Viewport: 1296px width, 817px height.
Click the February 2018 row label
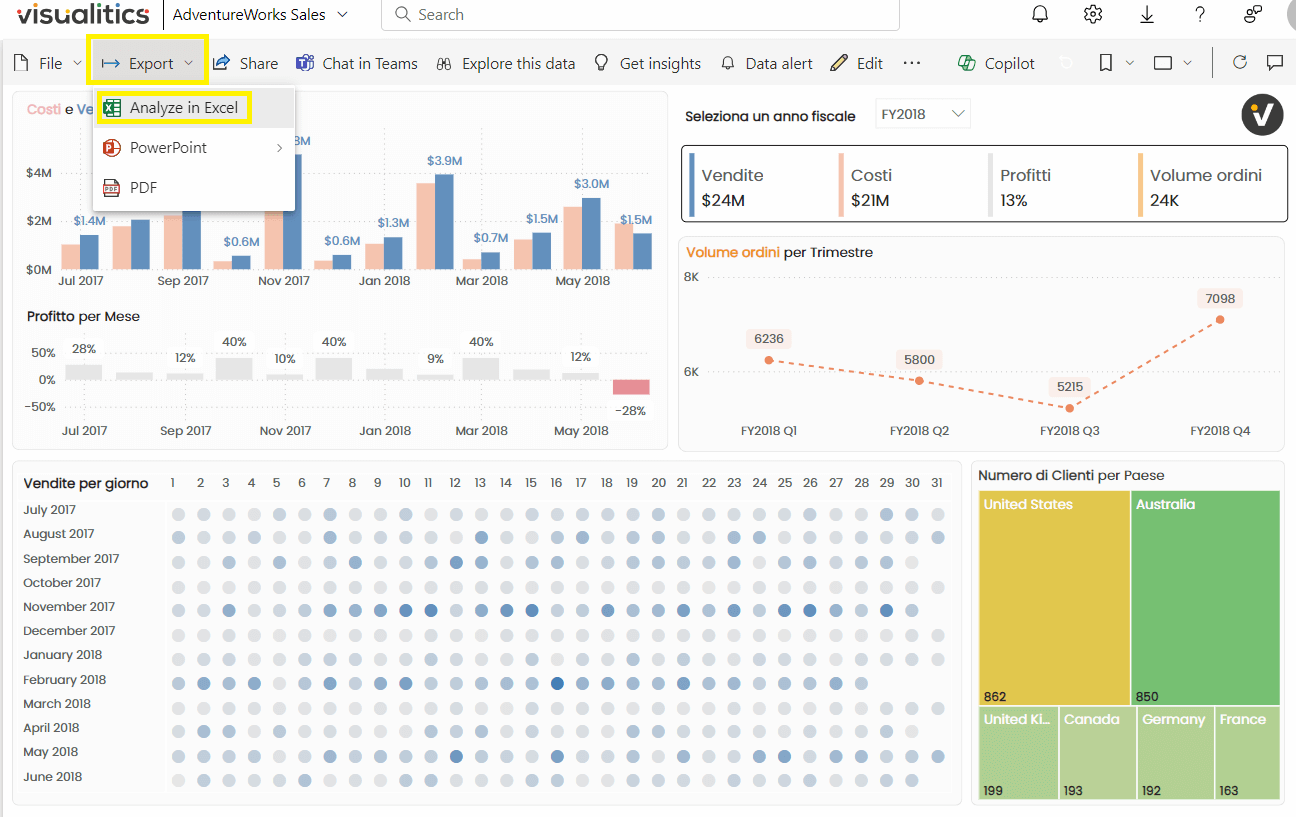tap(64, 680)
